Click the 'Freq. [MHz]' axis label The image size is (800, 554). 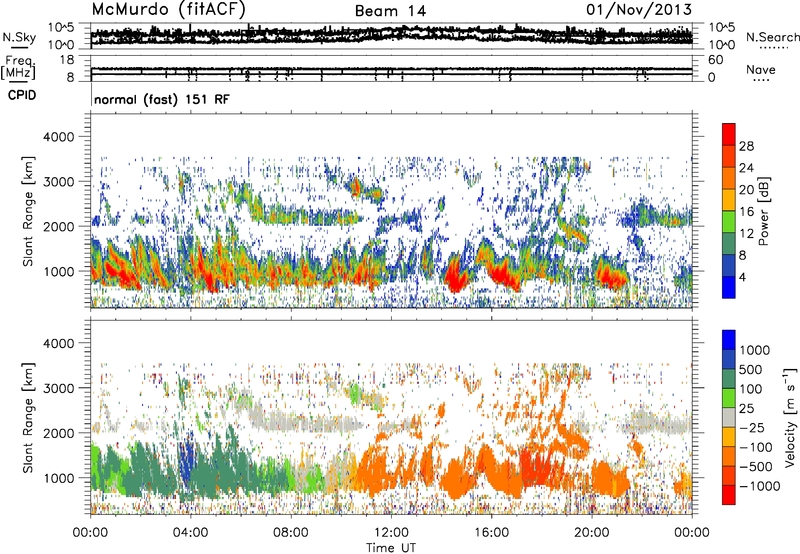[18, 67]
